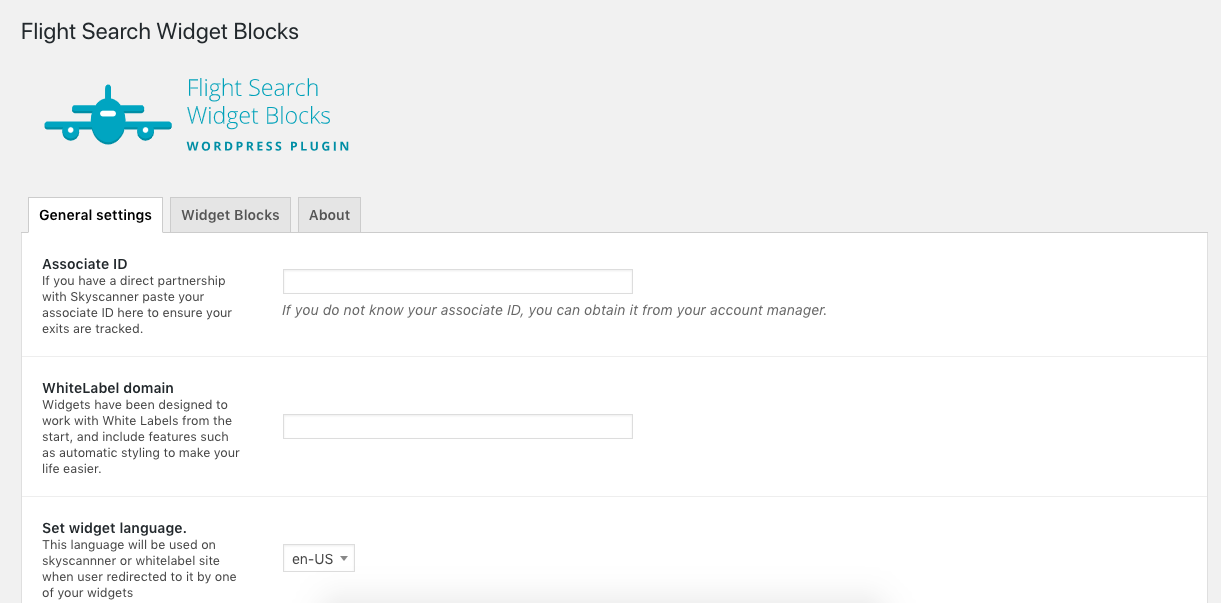This screenshot has width=1221, height=603.
Task: Expand the en-US widget language dropdown
Action: point(319,559)
